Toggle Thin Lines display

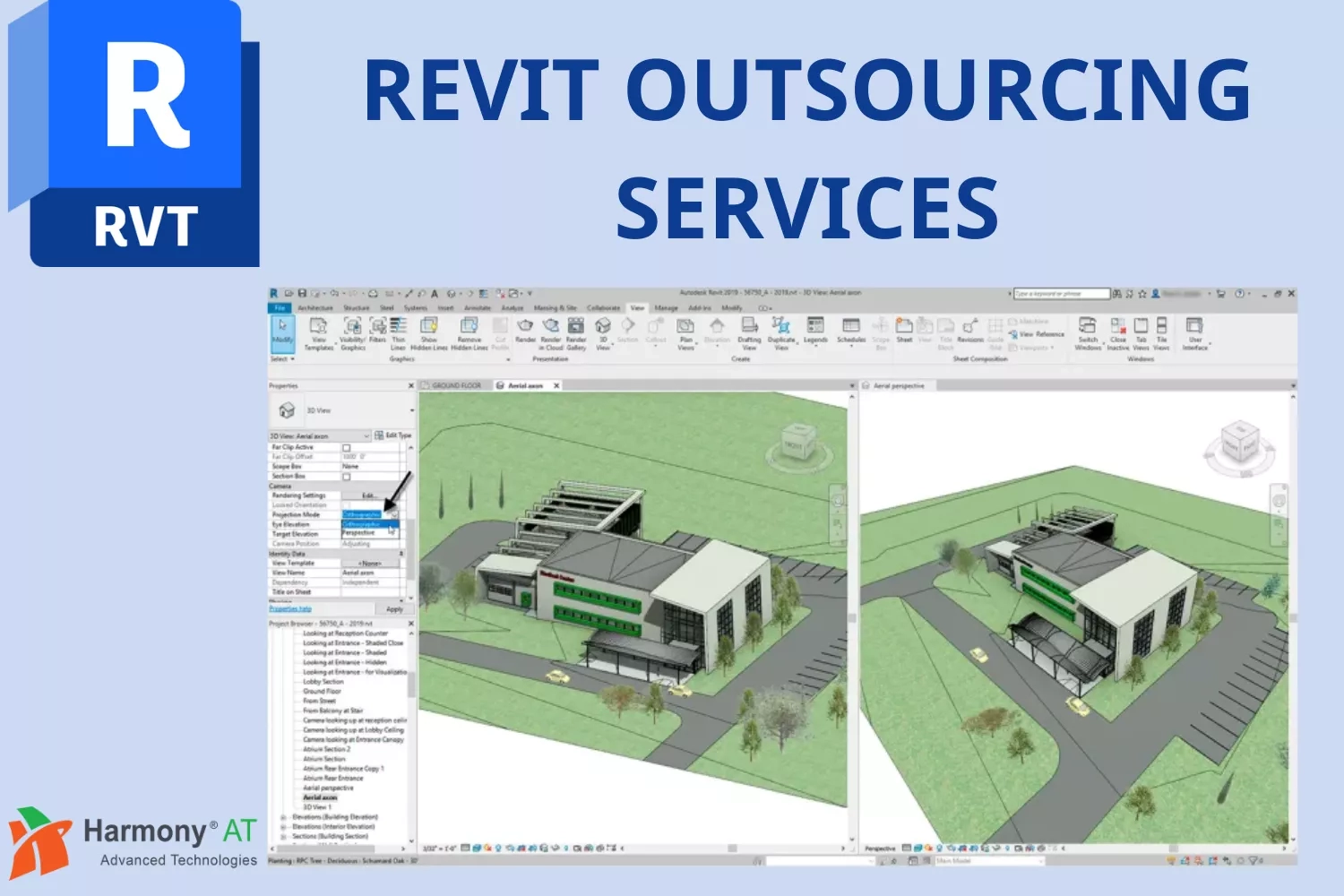pyautogui.click(x=398, y=333)
